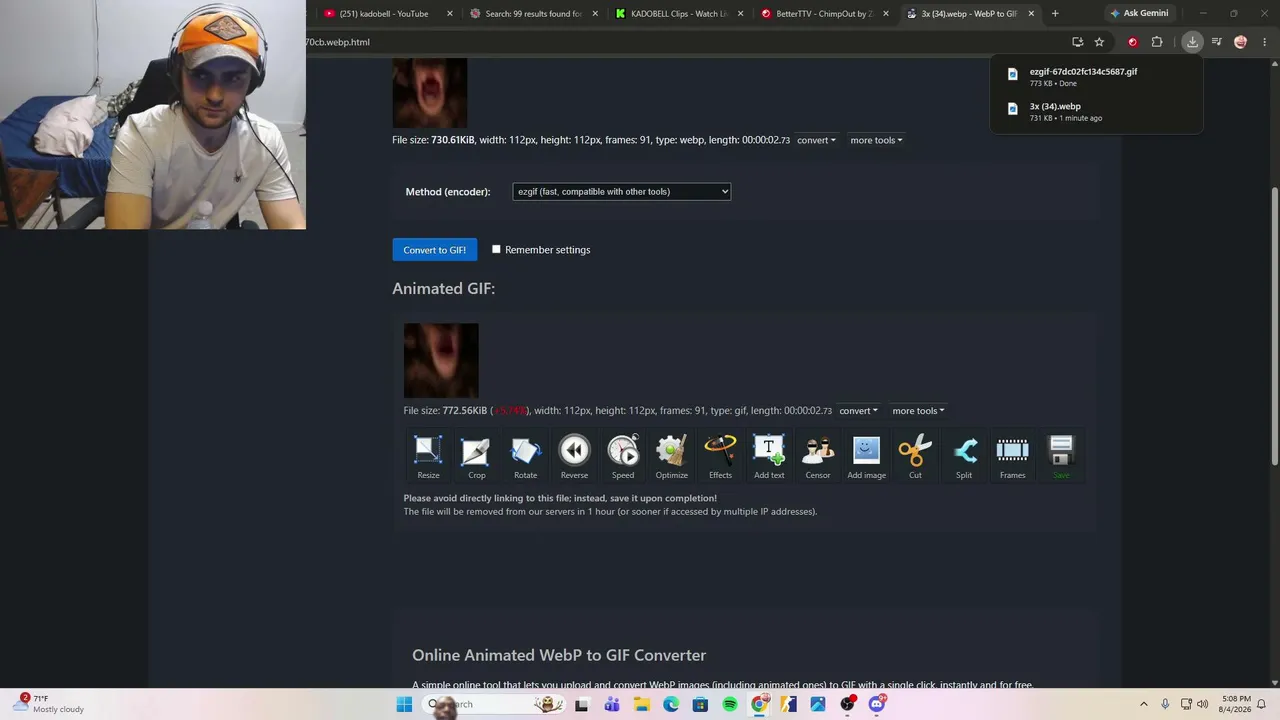Open the Chrome profile avatar
The image size is (1280, 720).
[x=1241, y=42]
